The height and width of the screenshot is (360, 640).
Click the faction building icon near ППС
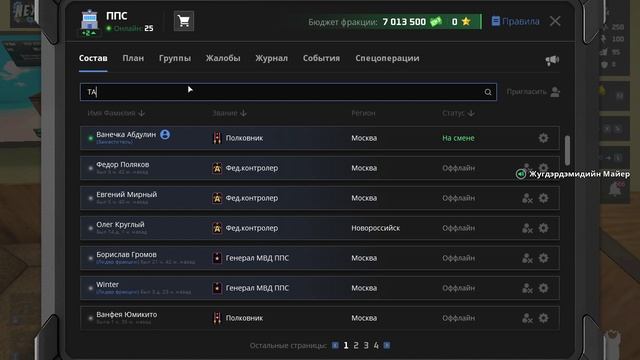(89, 20)
